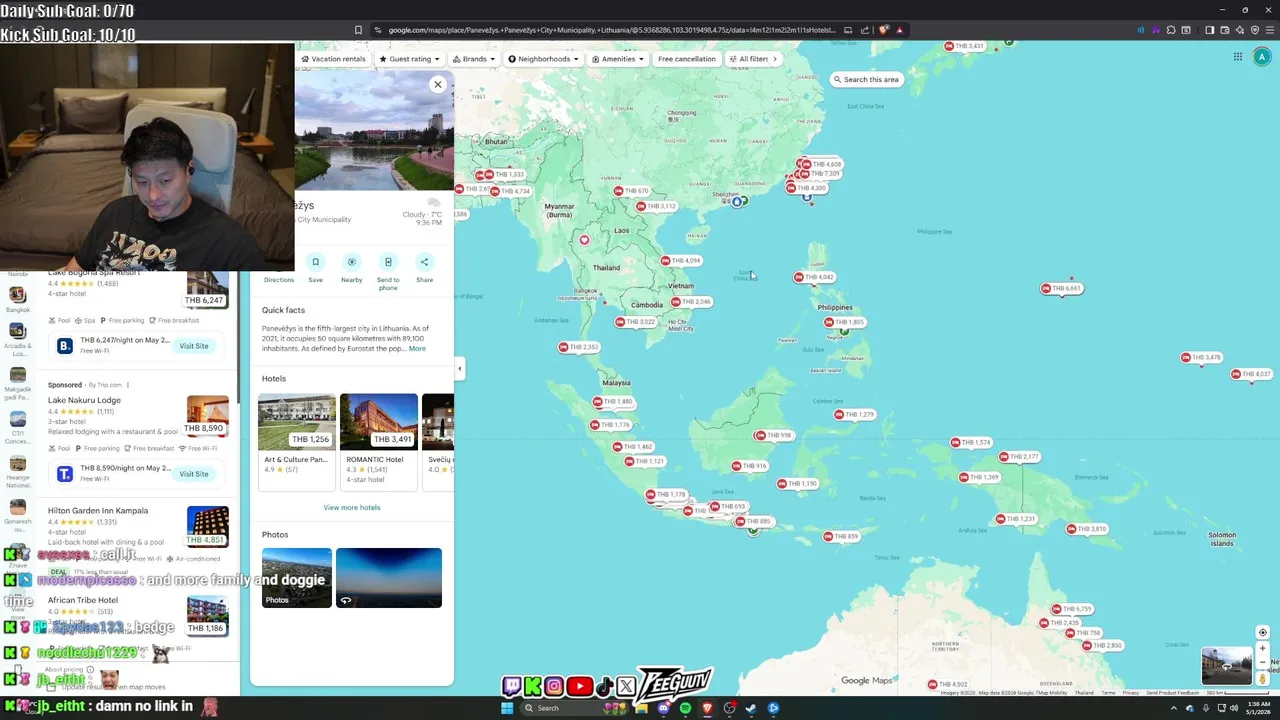Click hotel price pin THB 6,661
Image resolution: width=1280 pixels, height=720 pixels.
[1061, 288]
